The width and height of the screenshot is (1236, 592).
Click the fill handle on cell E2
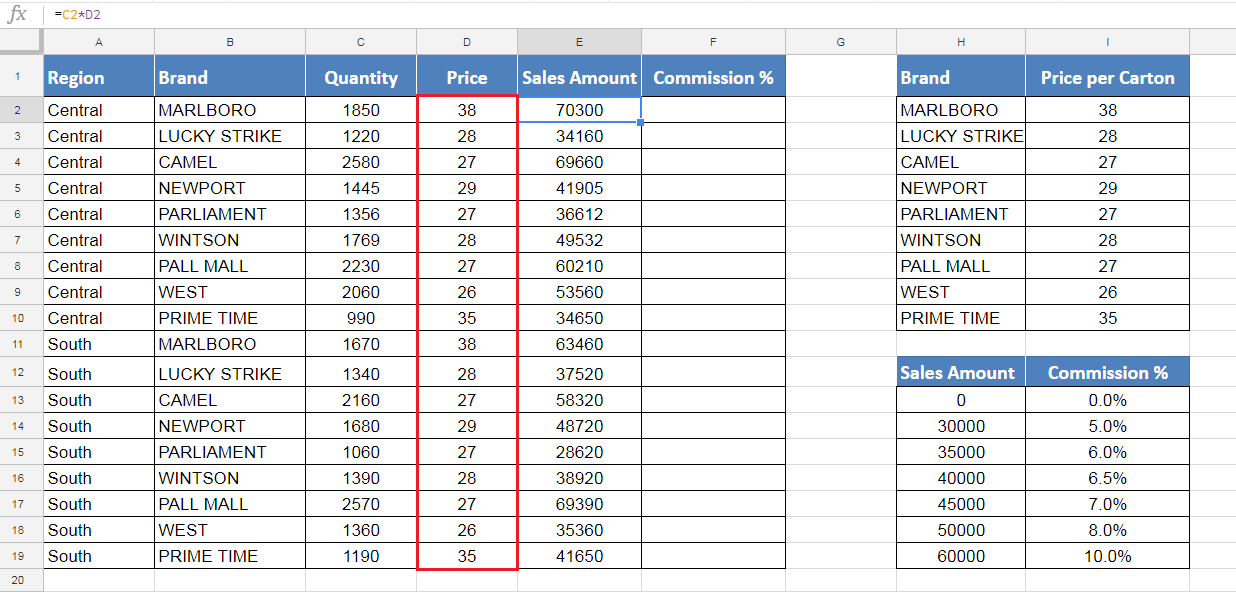click(641, 123)
